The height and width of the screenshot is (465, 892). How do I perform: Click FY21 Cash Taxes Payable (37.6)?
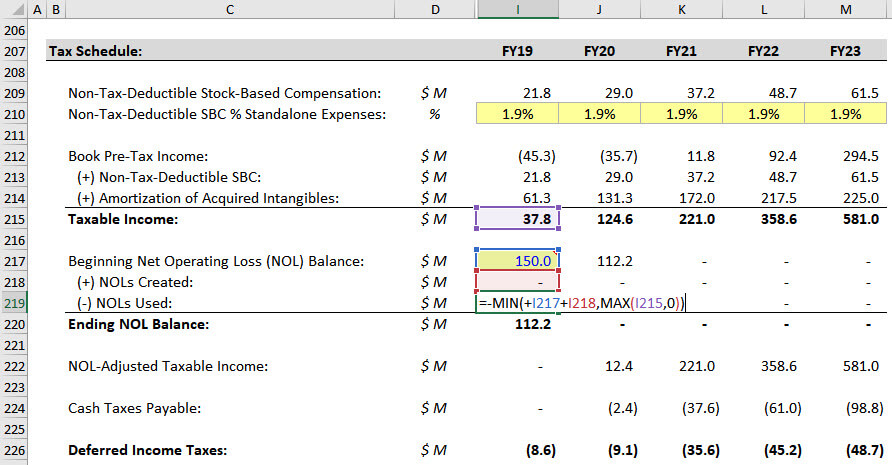tap(700, 409)
